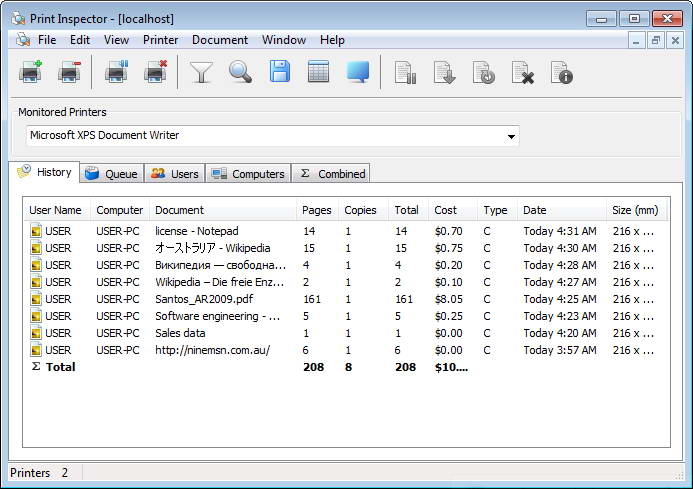
Task: Switch to the Combined tab
Action: (x=331, y=174)
